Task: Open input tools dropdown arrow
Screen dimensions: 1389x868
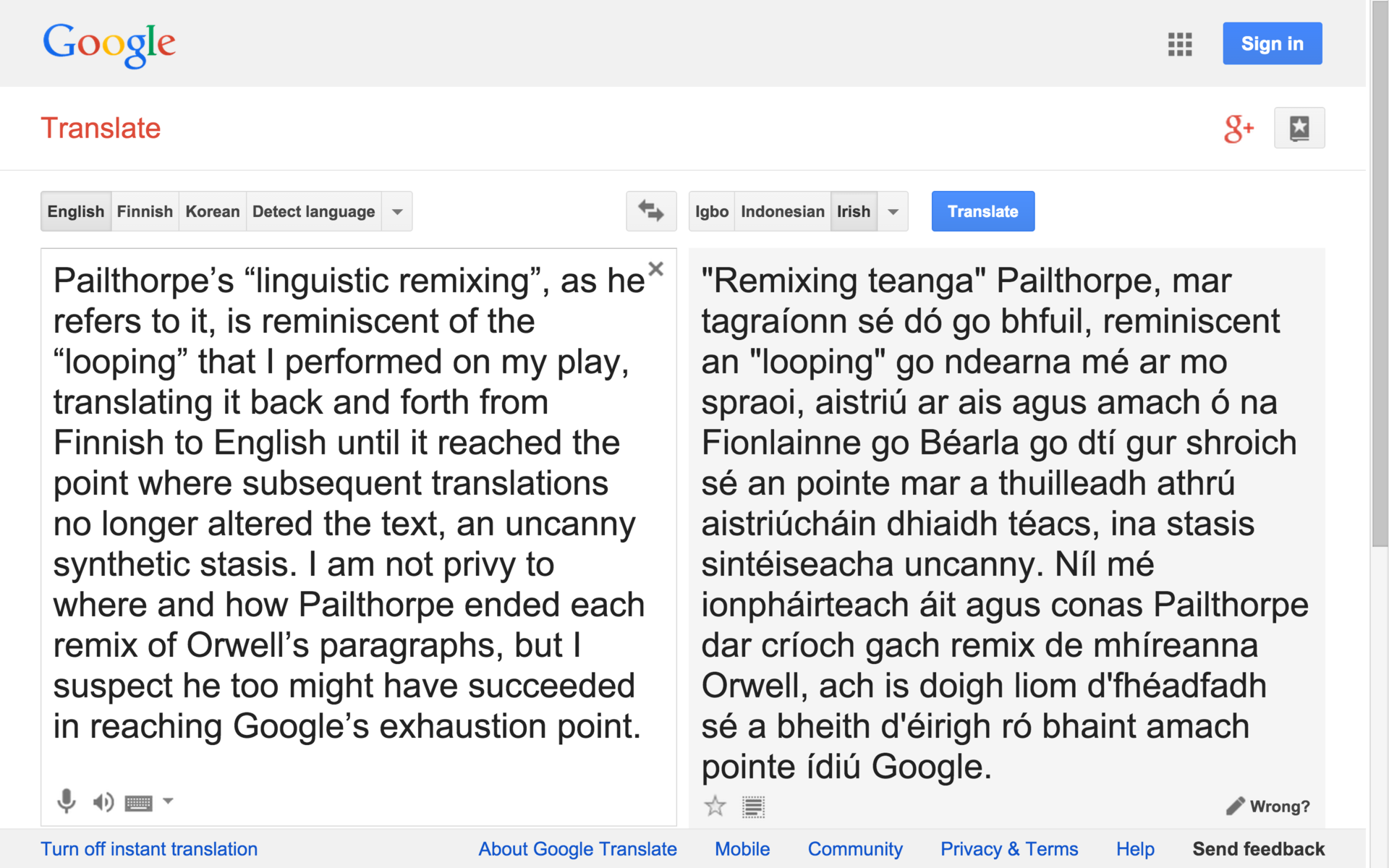Action: [x=168, y=801]
